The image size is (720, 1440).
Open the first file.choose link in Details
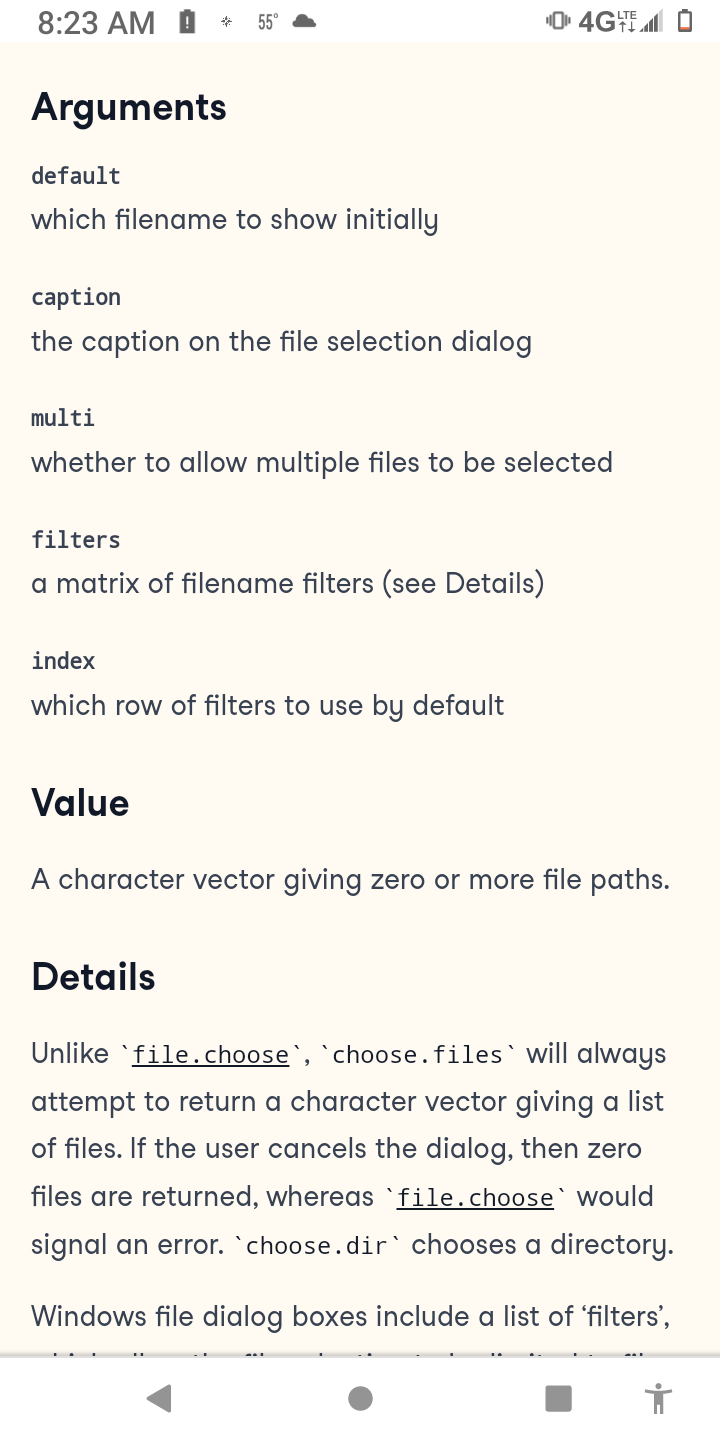pyautogui.click(x=211, y=1055)
